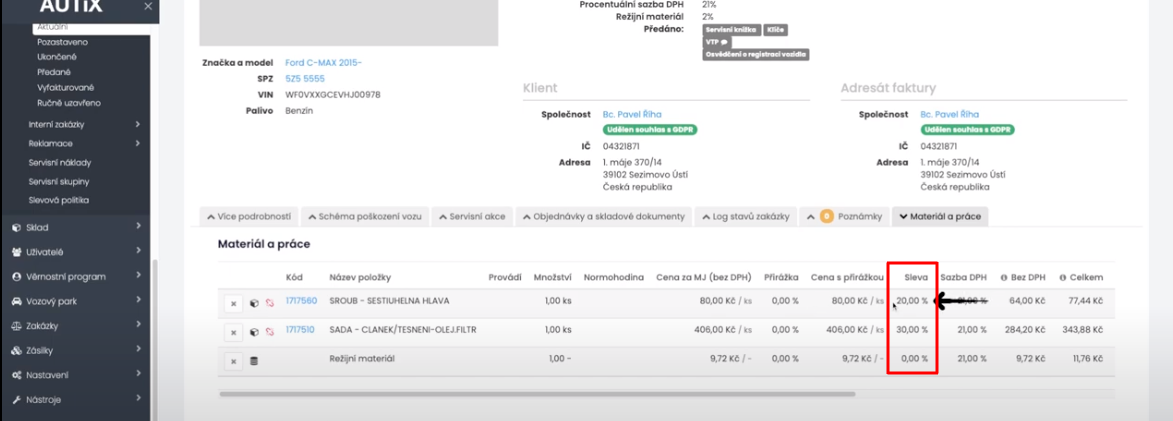Screen dimensions: 1173x421
Task: Expand the Uživatelé menu arrow
Action: [x=139, y=251]
